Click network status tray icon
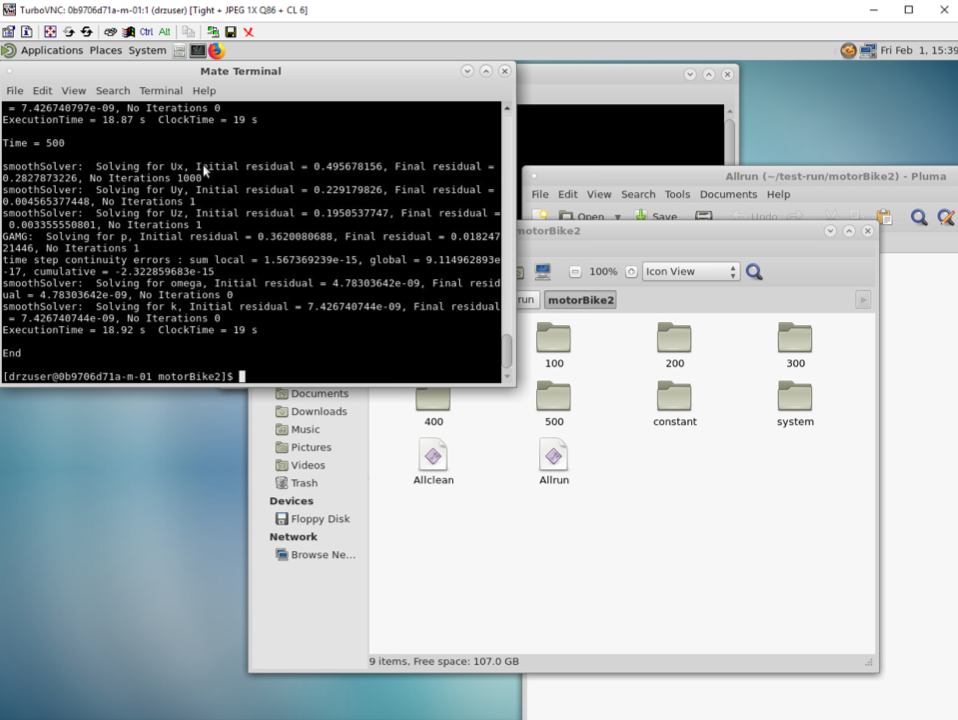This screenshot has width=958, height=720. (868, 51)
